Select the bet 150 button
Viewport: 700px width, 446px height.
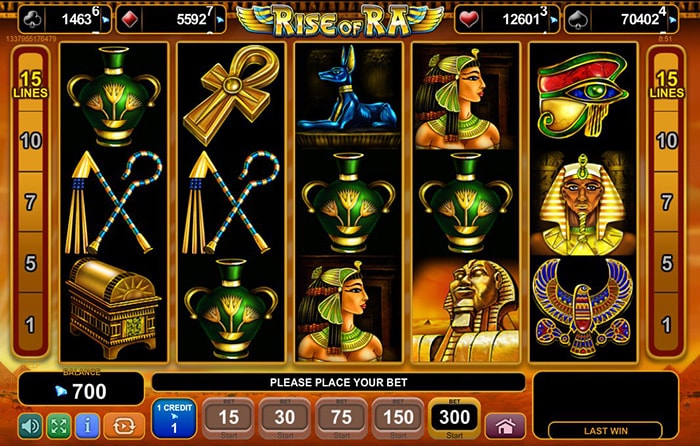[398, 418]
